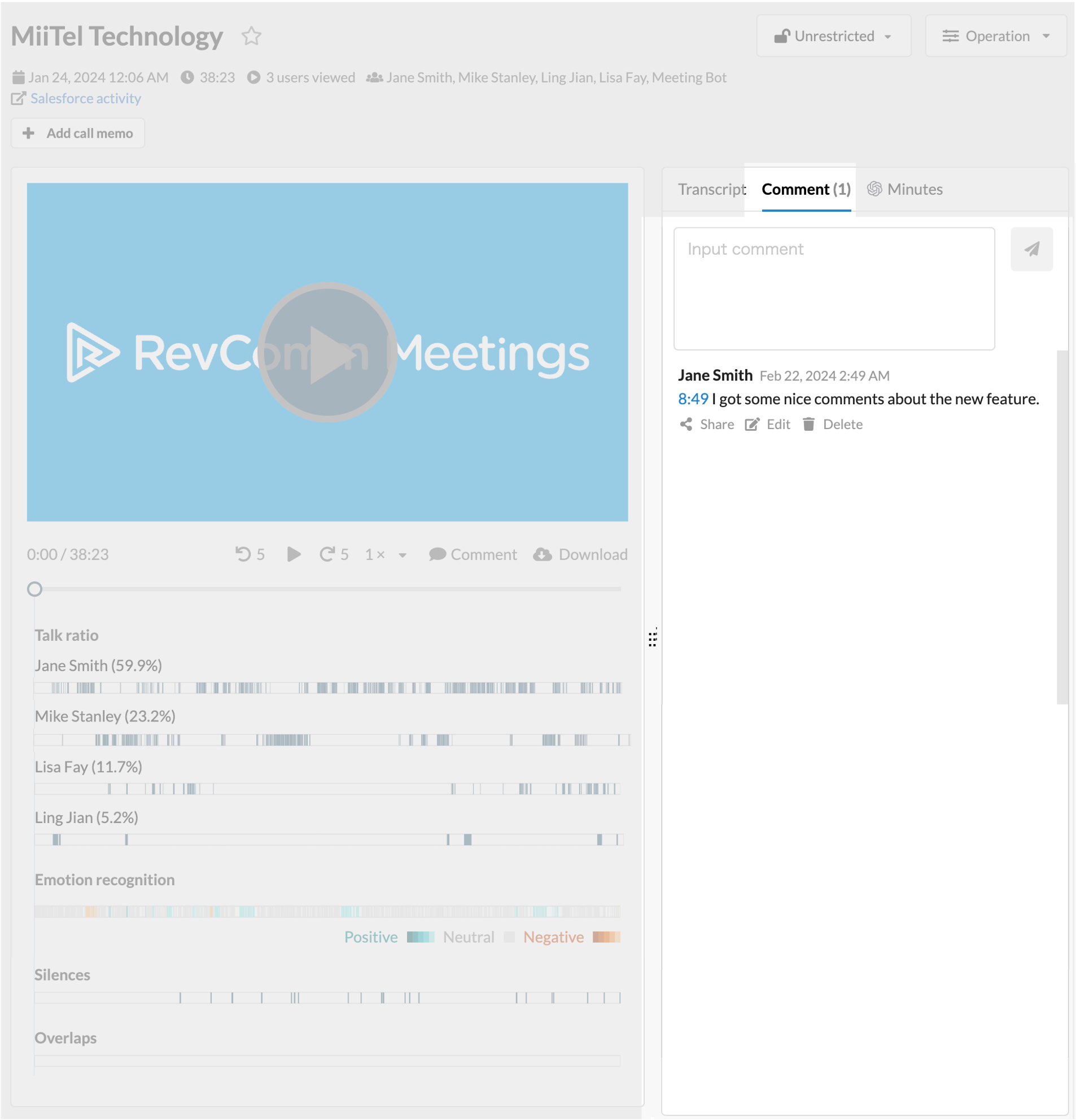The image size is (1076, 1120).
Task: Click the panel resize grip handle
Action: (x=653, y=638)
